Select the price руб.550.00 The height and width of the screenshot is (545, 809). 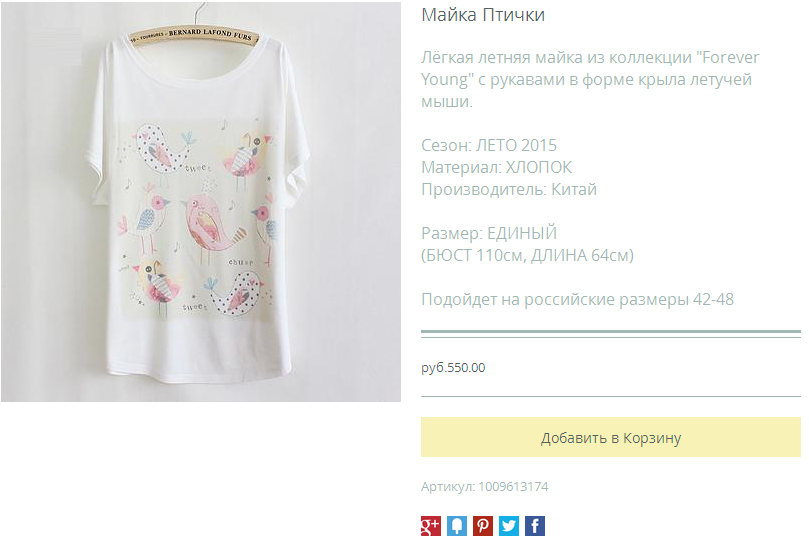pos(453,367)
